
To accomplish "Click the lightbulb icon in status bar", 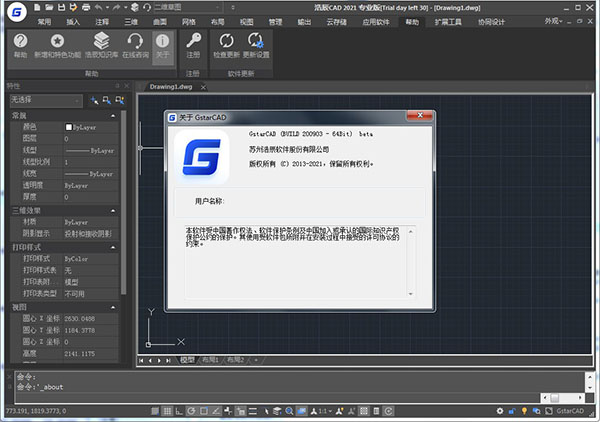I will pyautogui.click(x=524, y=411).
